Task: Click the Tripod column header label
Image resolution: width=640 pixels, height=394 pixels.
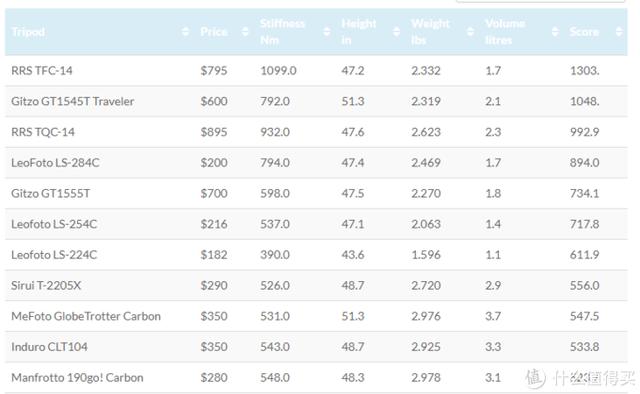Action: (28, 32)
